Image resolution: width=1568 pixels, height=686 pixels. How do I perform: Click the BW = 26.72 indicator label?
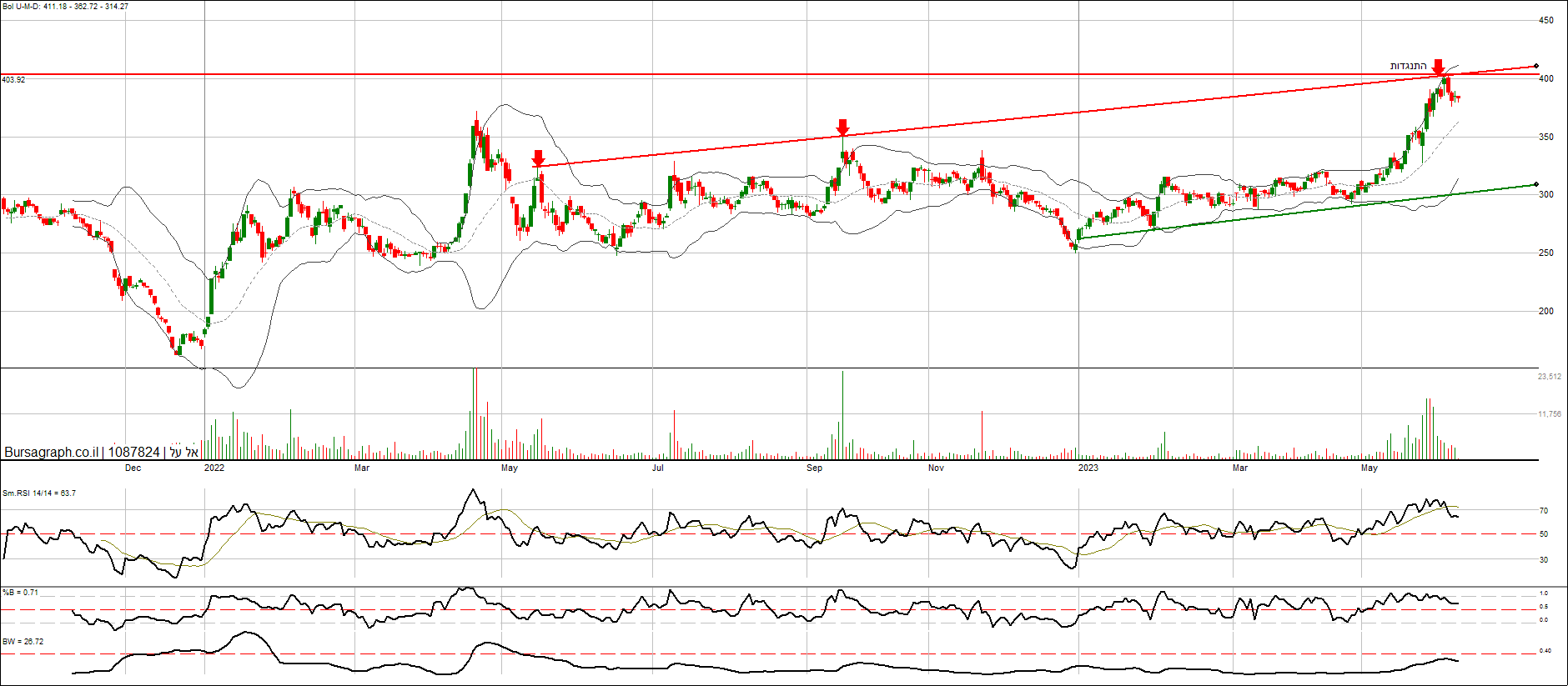pyautogui.click(x=23, y=642)
